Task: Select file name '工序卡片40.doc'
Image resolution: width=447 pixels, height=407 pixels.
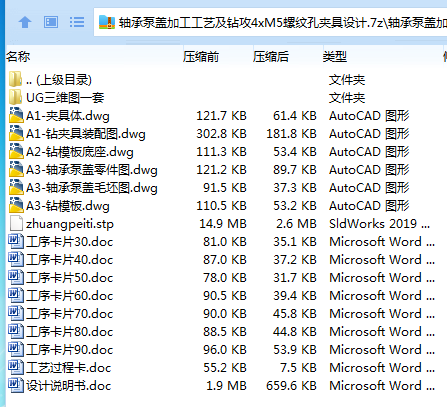Action: click(x=69, y=260)
